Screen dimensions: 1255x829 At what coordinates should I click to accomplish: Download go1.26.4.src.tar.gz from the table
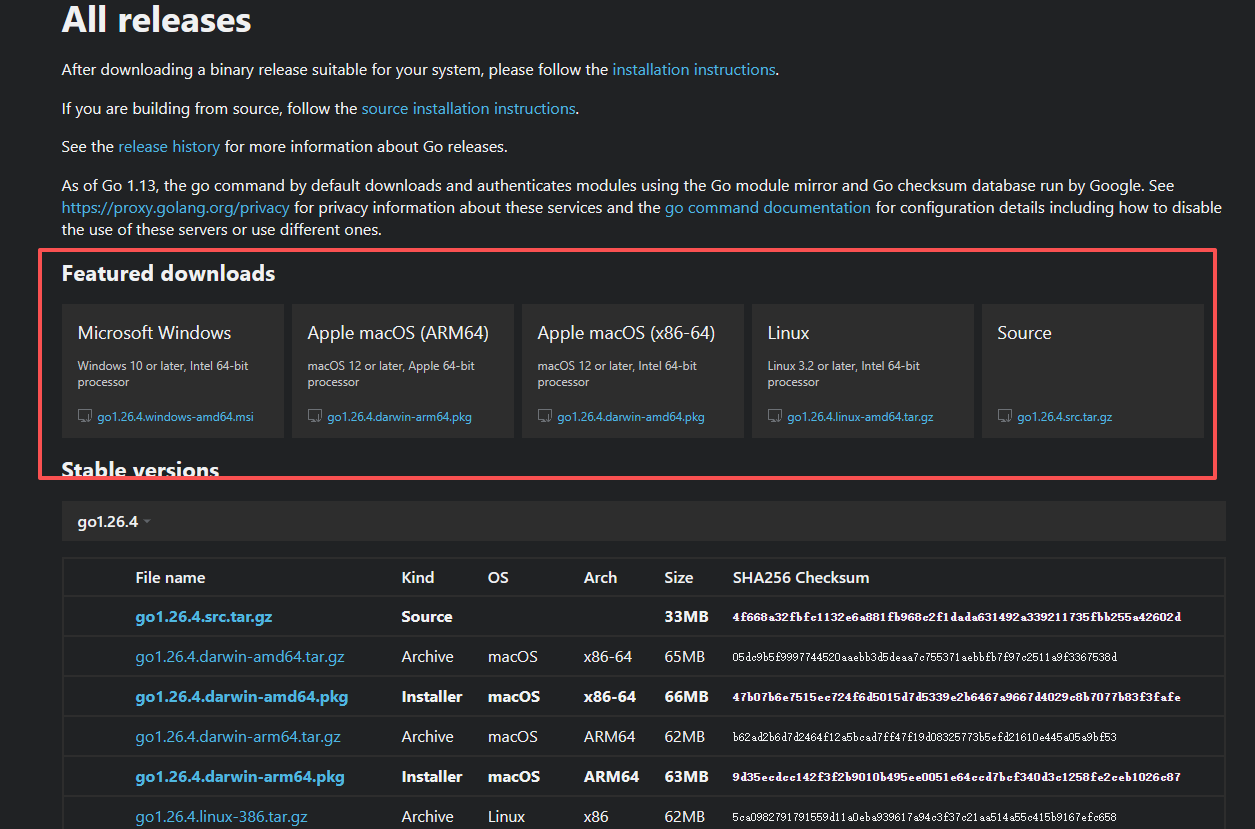tap(204, 617)
